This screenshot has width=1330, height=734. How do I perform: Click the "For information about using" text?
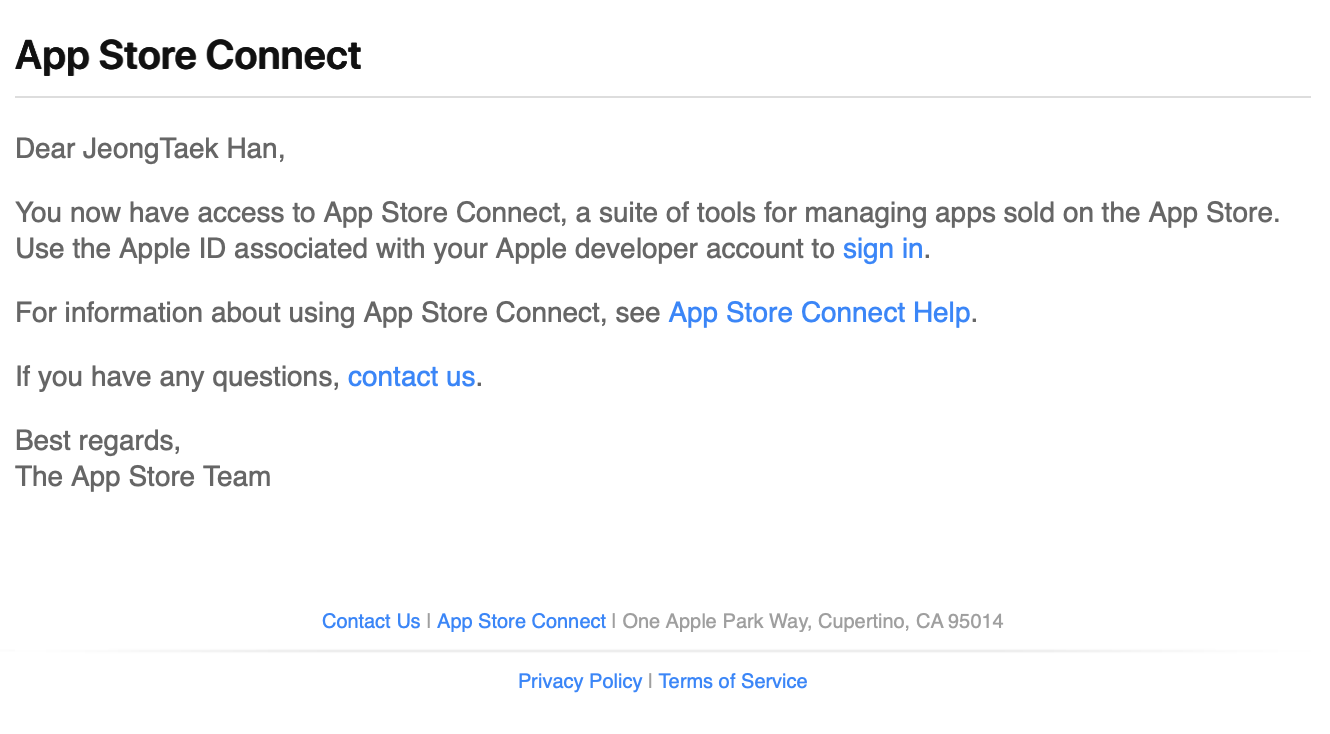(338, 313)
